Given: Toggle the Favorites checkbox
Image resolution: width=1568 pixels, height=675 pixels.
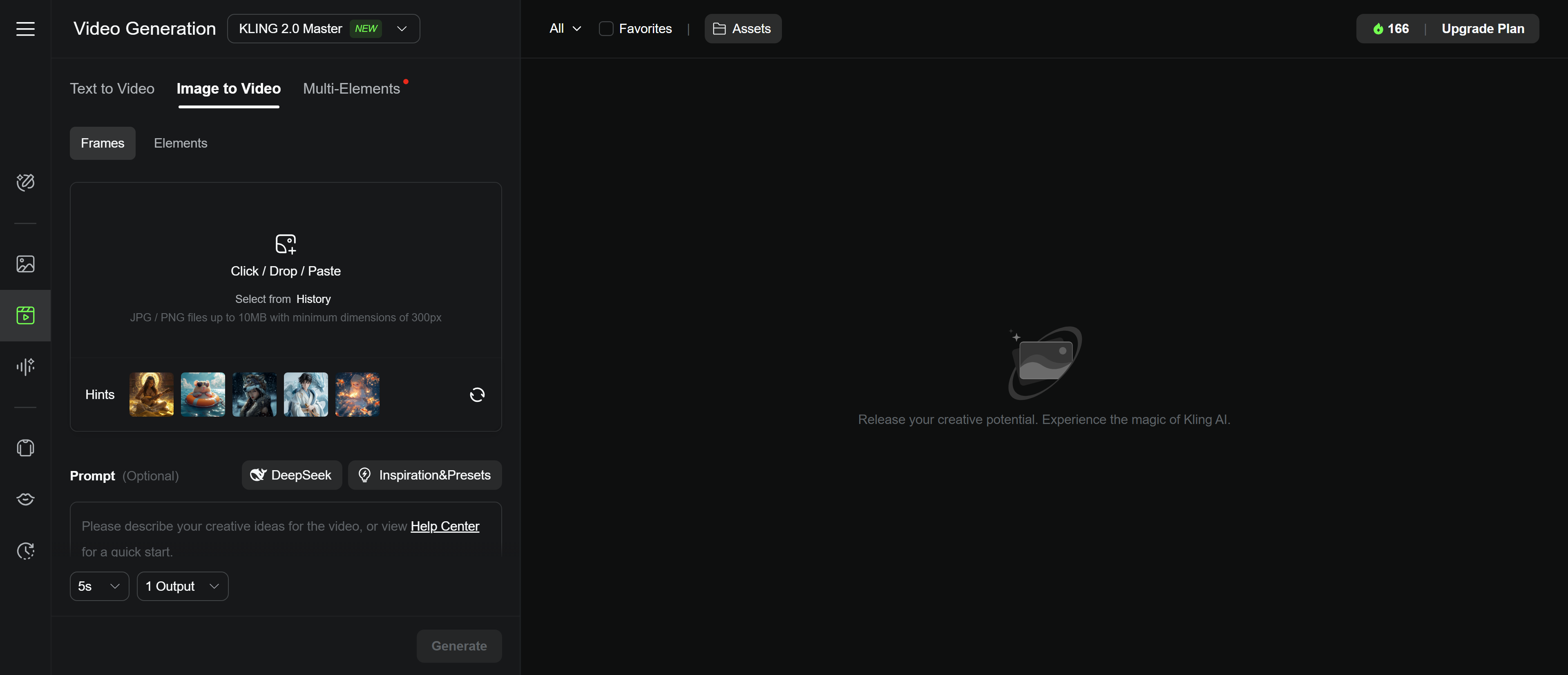Looking at the screenshot, I should coord(605,29).
